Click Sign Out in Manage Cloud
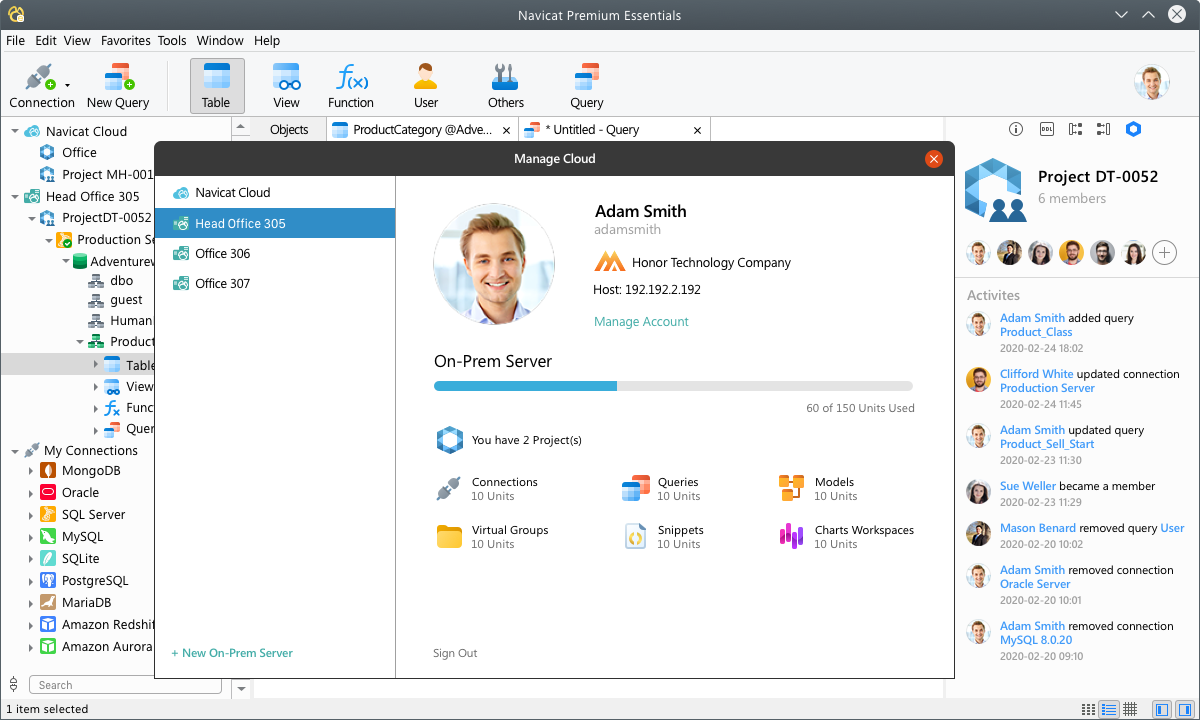The width and height of the screenshot is (1200, 720). (x=455, y=653)
